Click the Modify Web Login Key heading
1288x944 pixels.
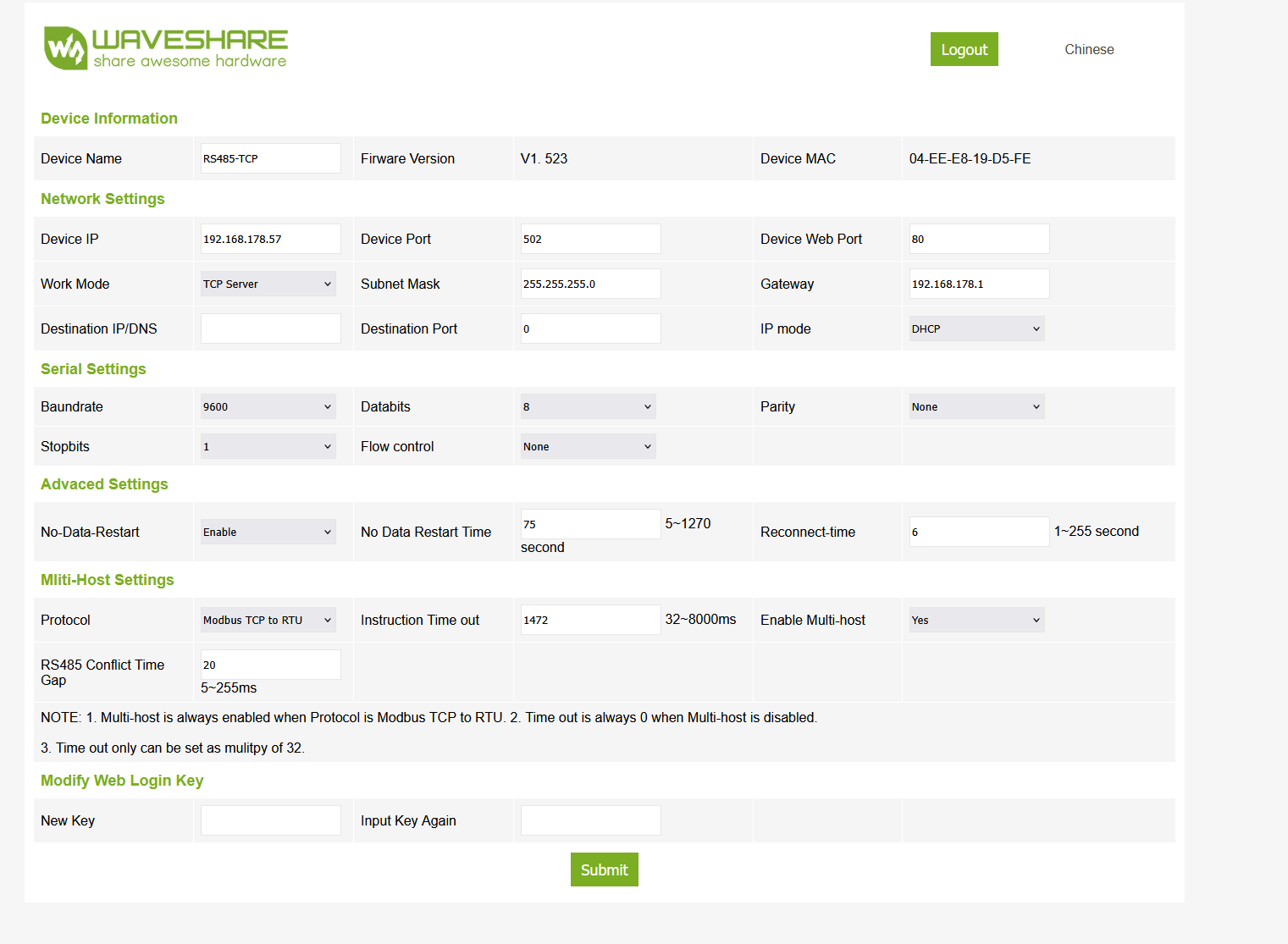(x=122, y=781)
